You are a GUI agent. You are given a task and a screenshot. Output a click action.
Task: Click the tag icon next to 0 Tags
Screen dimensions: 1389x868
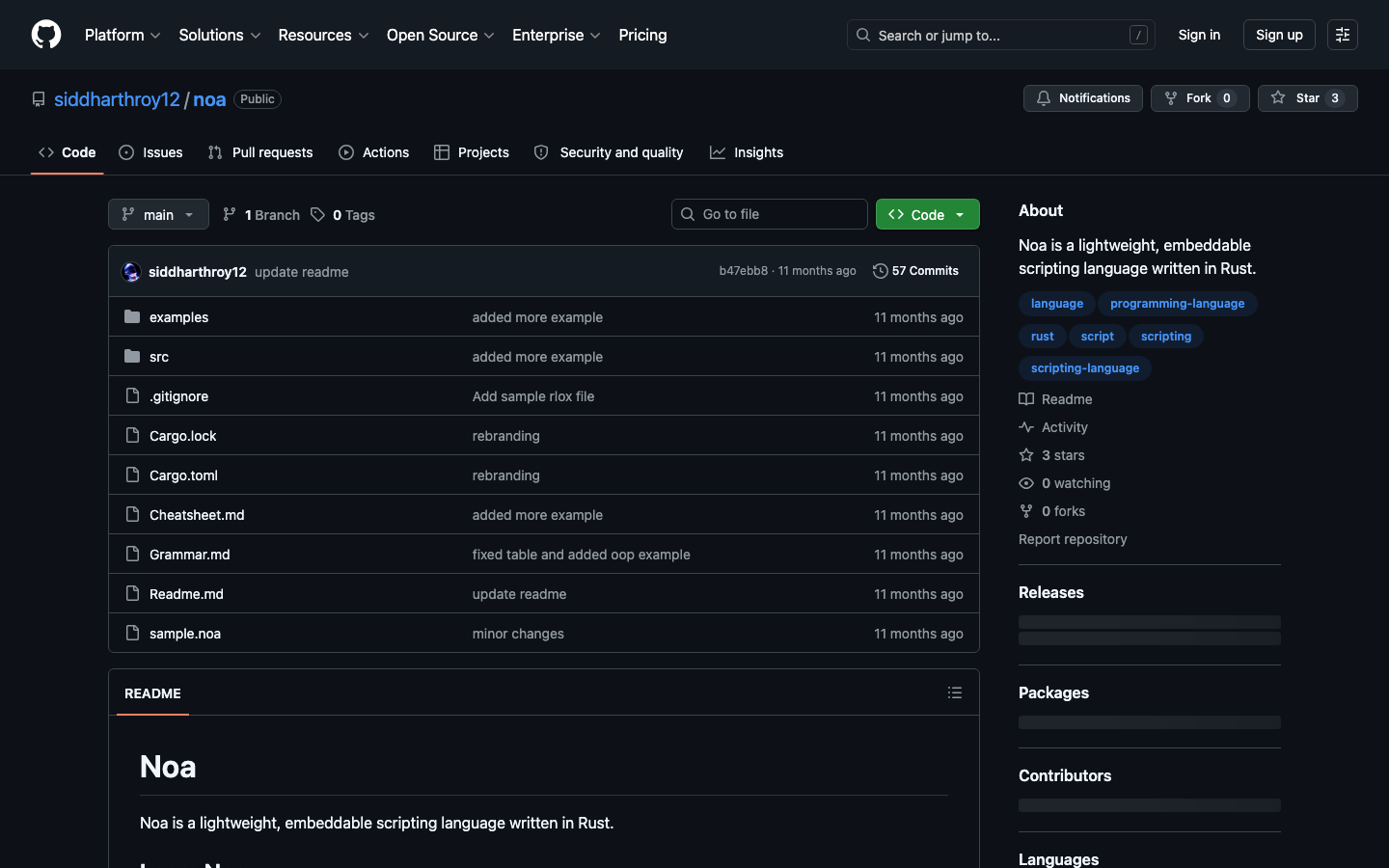[x=317, y=214]
